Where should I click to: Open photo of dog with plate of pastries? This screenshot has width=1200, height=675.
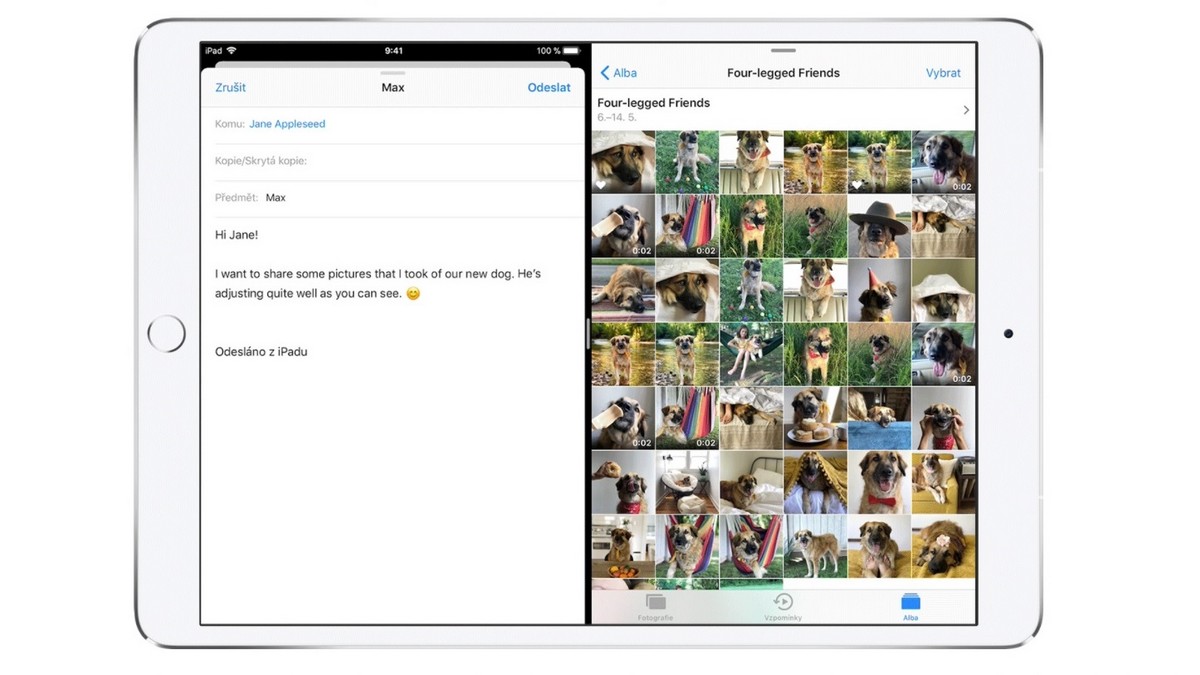tap(815, 418)
